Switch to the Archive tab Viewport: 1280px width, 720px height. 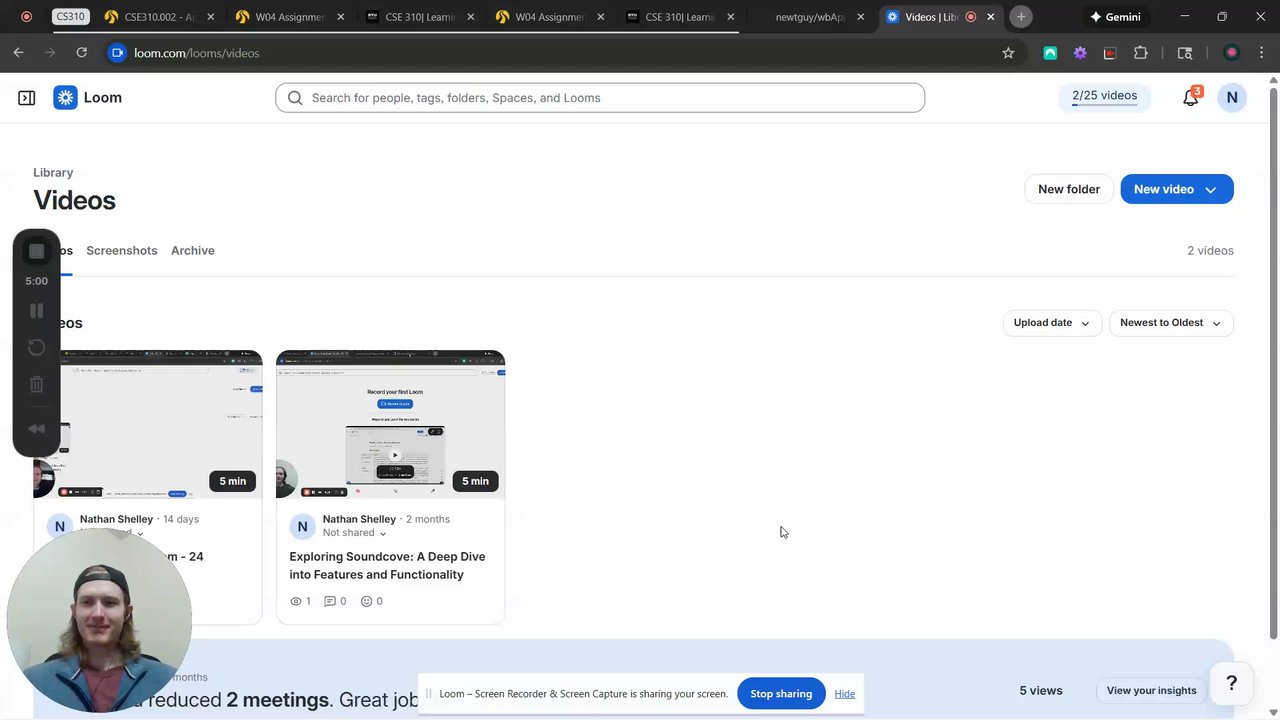tap(193, 251)
